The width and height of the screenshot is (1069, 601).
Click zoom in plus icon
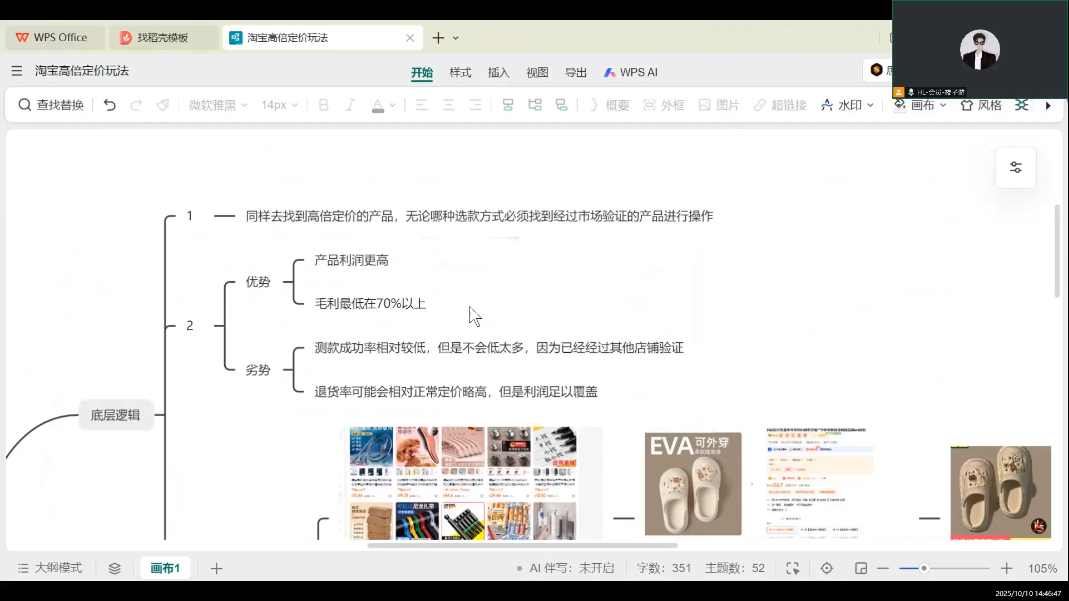[1007, 568]
